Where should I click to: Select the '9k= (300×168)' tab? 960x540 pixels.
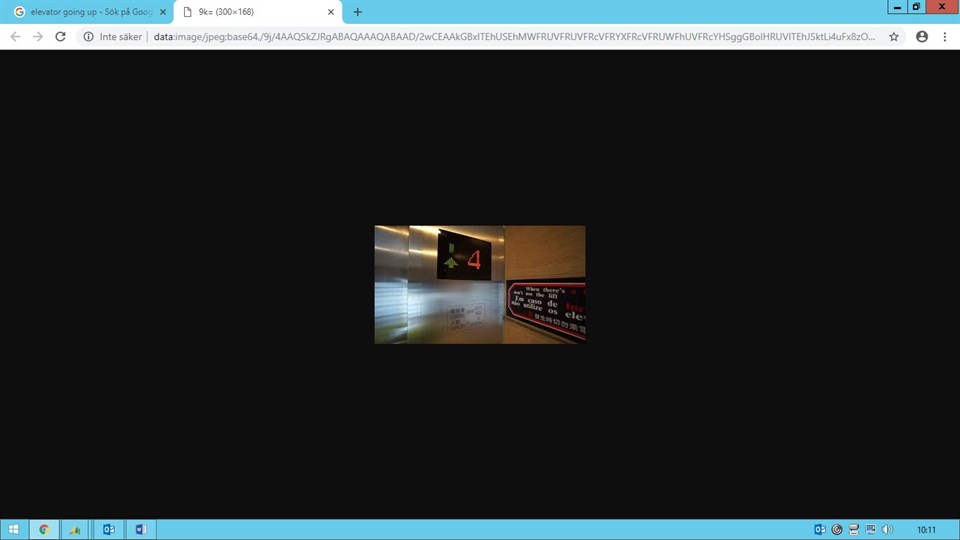pyautogui.click(x=250, y=12)
